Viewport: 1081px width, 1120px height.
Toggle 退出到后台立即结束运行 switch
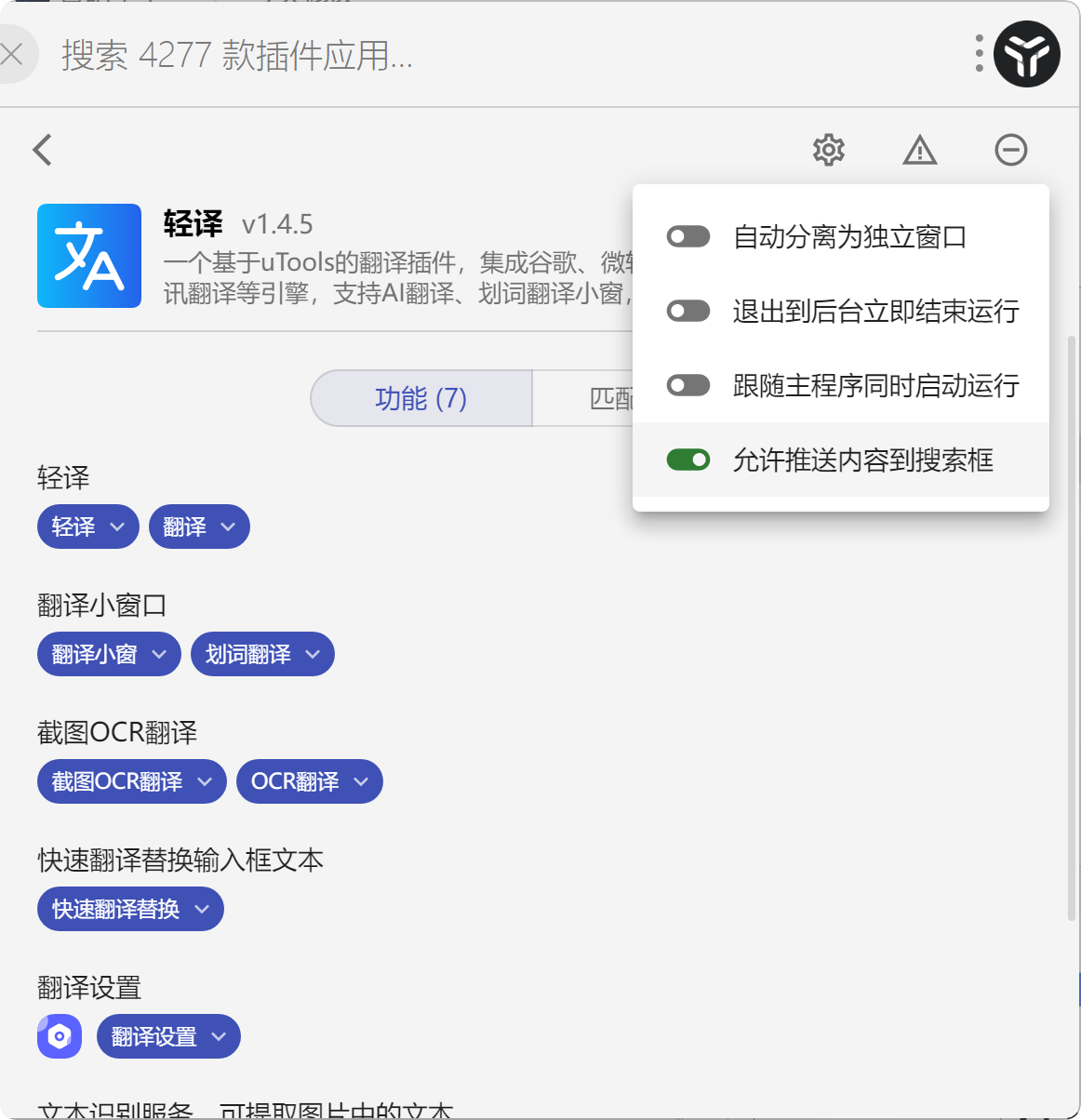(x=688, y=311)
